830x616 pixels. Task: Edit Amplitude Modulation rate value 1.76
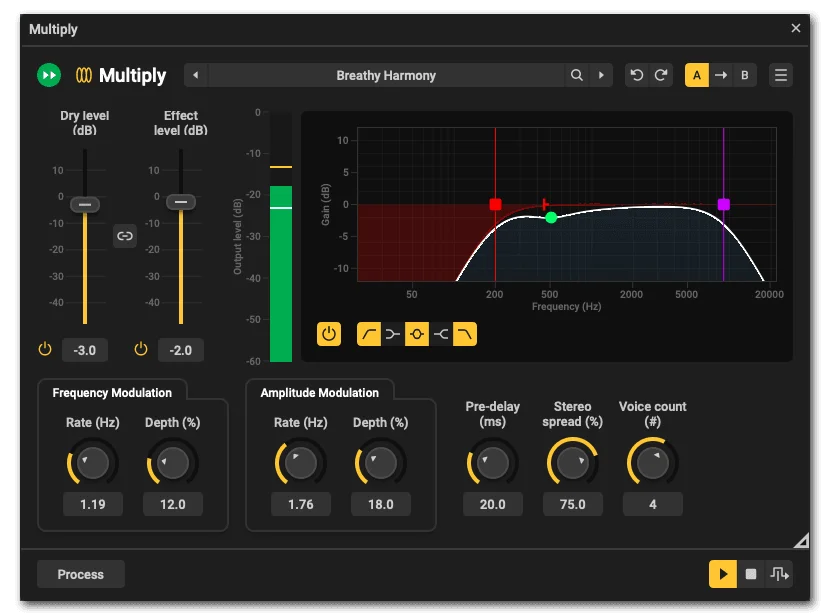301,504
